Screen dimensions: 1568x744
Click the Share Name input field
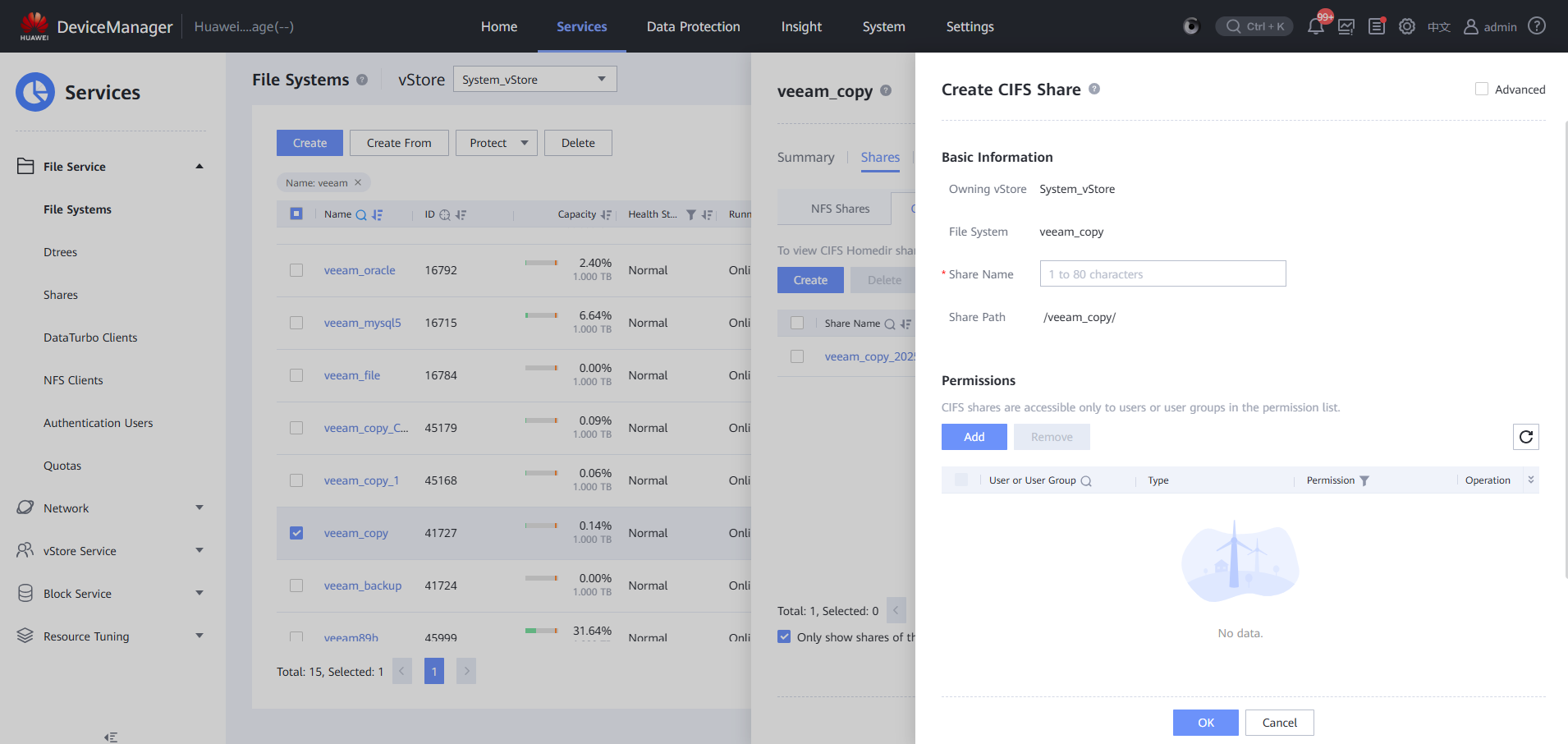pyautogui.click(x=1162, y=274)
